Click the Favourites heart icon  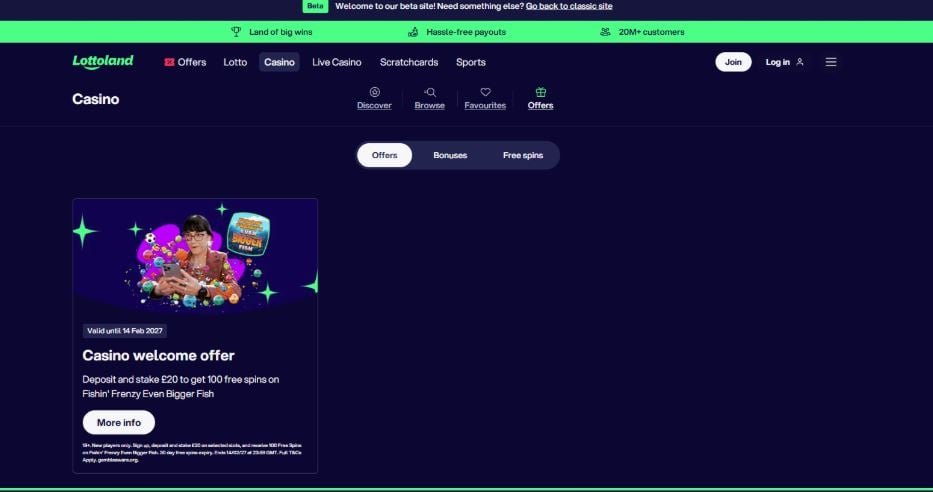point(486,92)
